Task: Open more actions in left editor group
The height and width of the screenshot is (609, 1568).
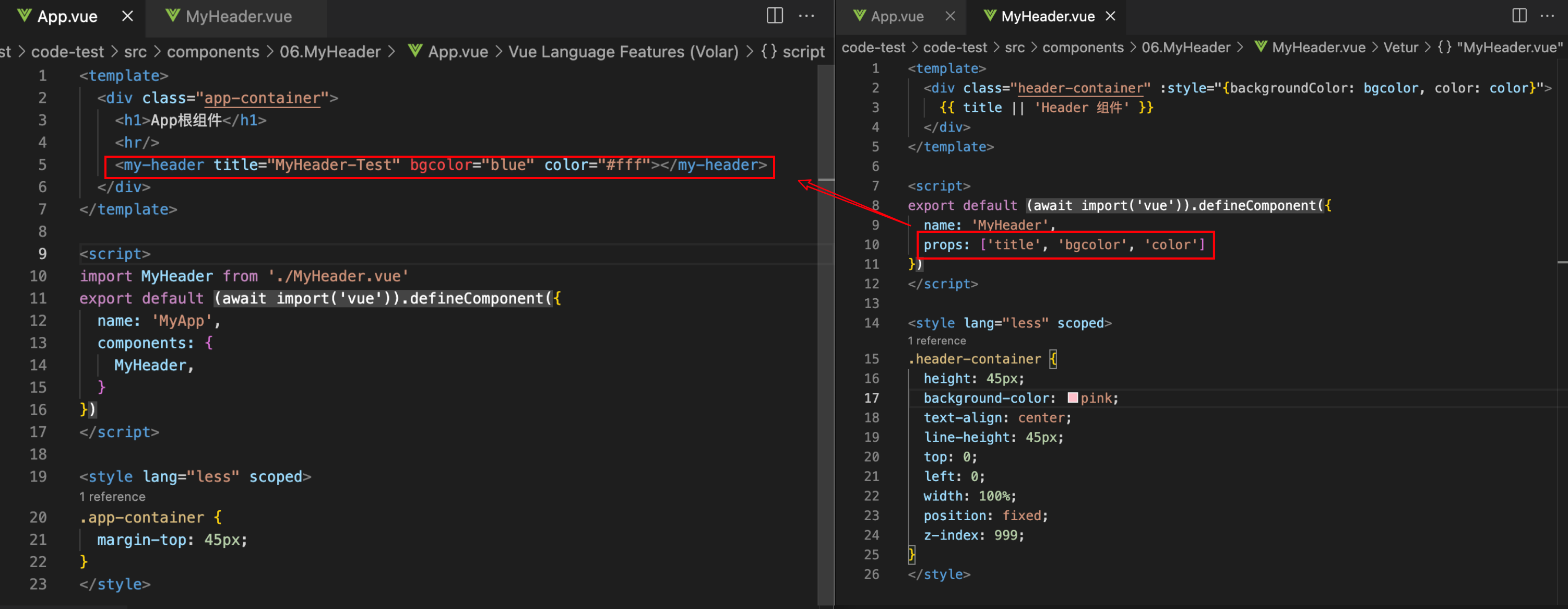Action: [x=806, y=16]
